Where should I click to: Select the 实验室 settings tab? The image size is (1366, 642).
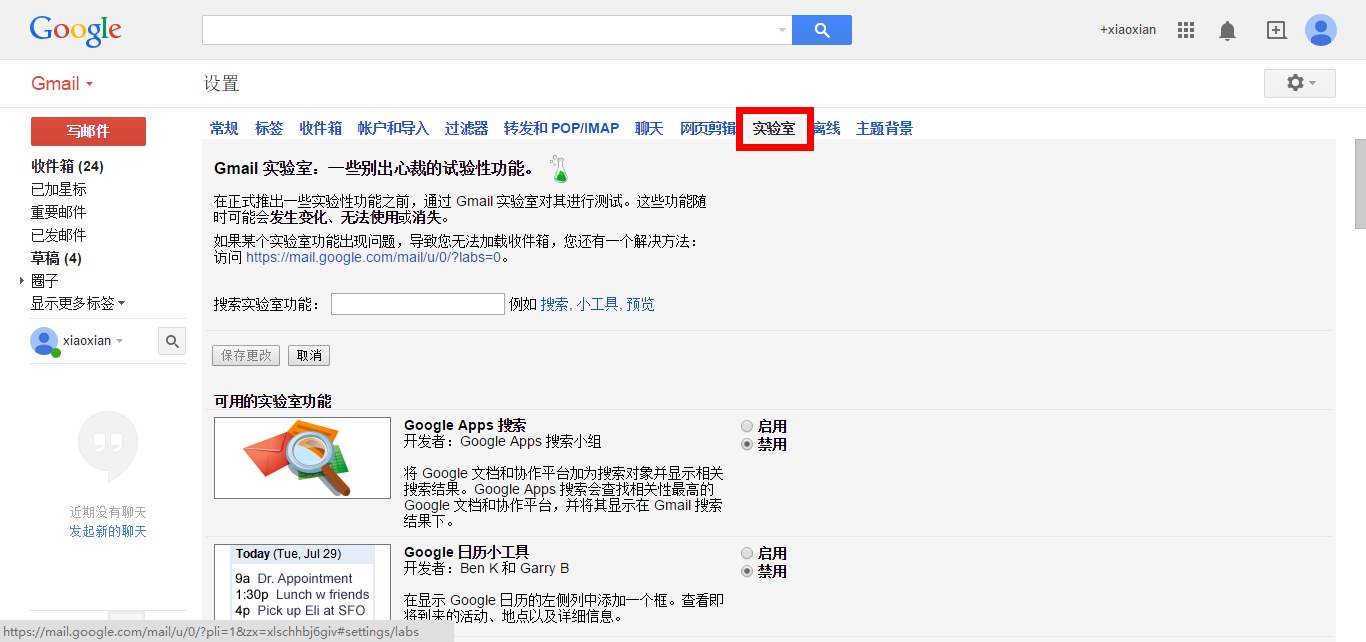coord(774,128)
